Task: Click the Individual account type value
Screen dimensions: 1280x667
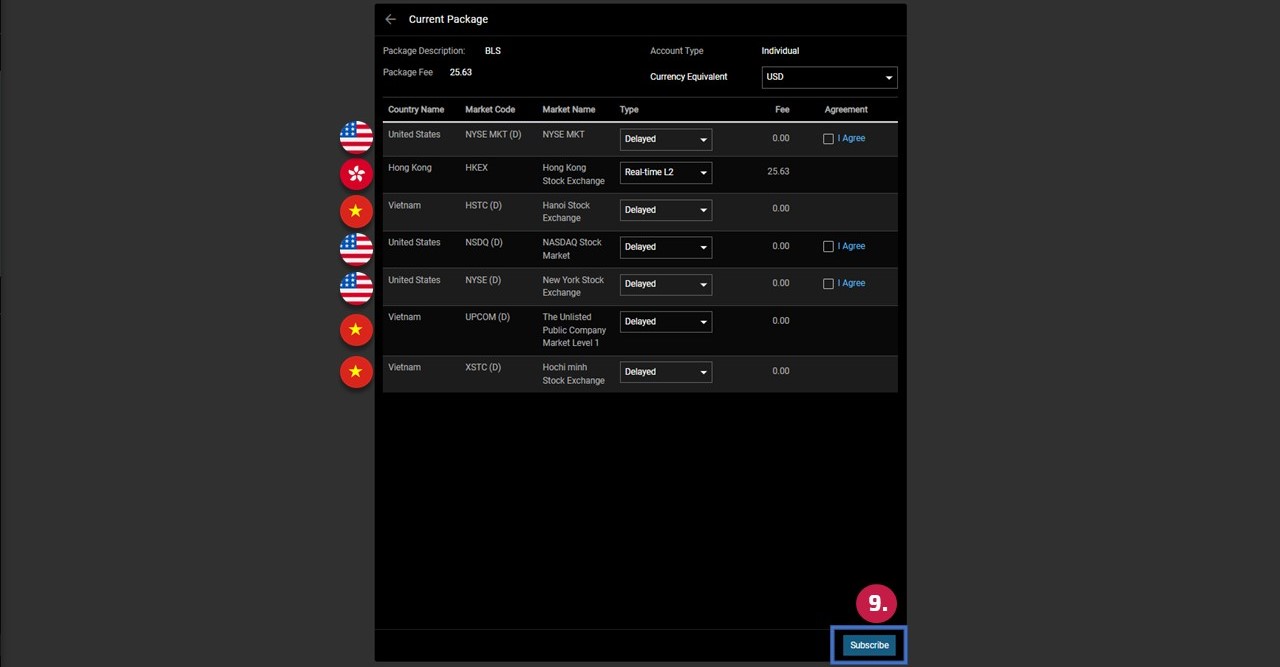Action: tap(780, 51)
